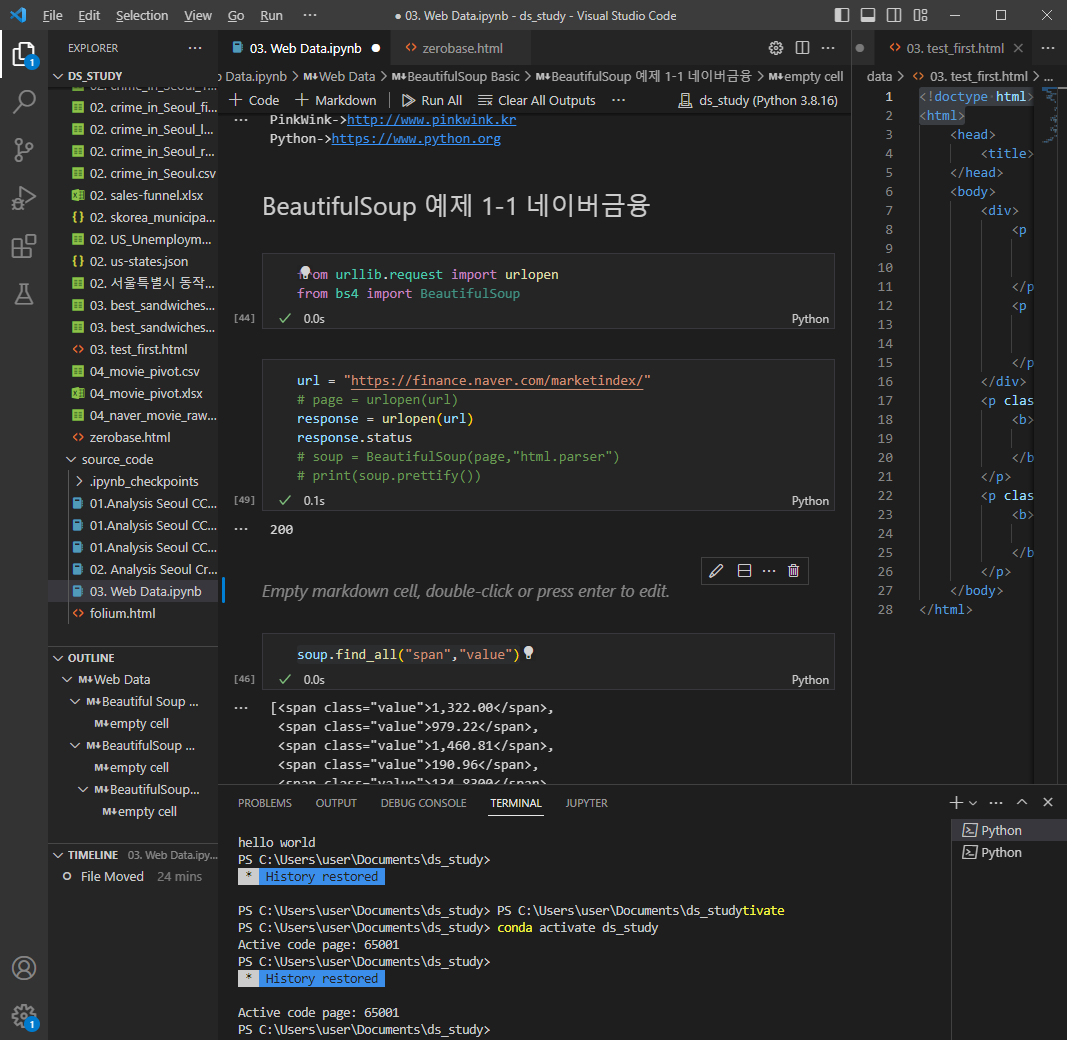Open the Source Control view
The width and height of the screenshot is (1067, 1040).
click(x=24, y=150)
